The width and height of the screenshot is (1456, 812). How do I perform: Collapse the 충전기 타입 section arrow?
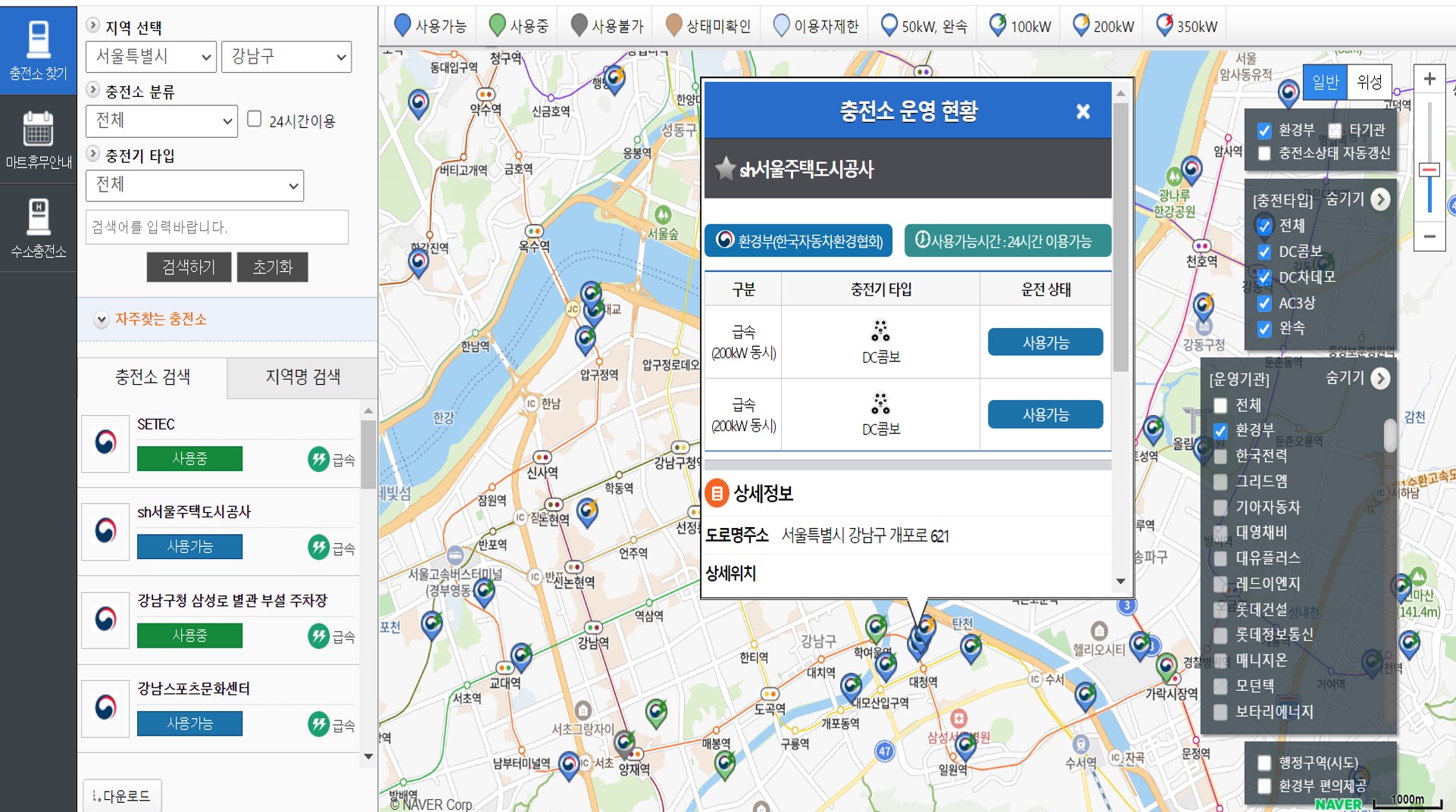click(x=93, y=154)
